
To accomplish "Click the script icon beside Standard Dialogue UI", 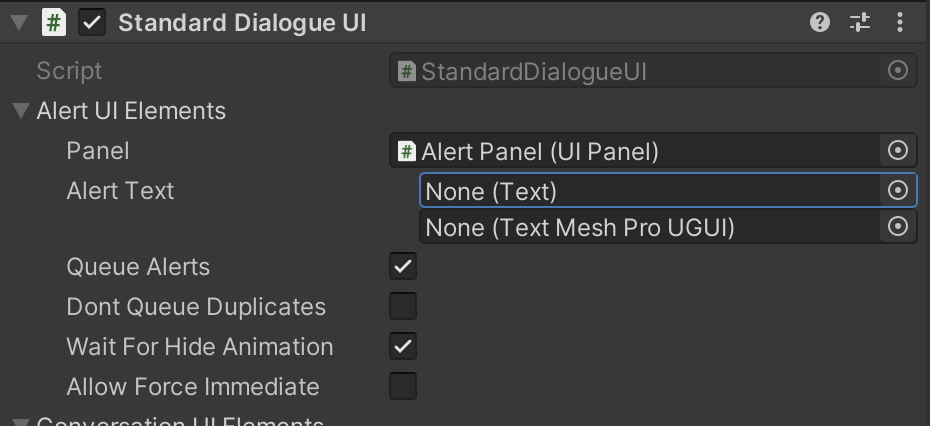I will (x=53, y=23).
